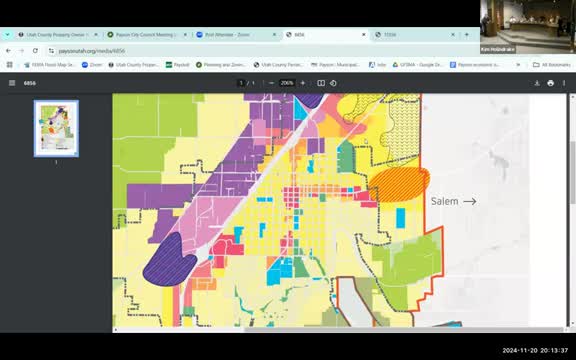
Task: Open Planning and Zoning bookmark
Action: click(x=221, y=65)
